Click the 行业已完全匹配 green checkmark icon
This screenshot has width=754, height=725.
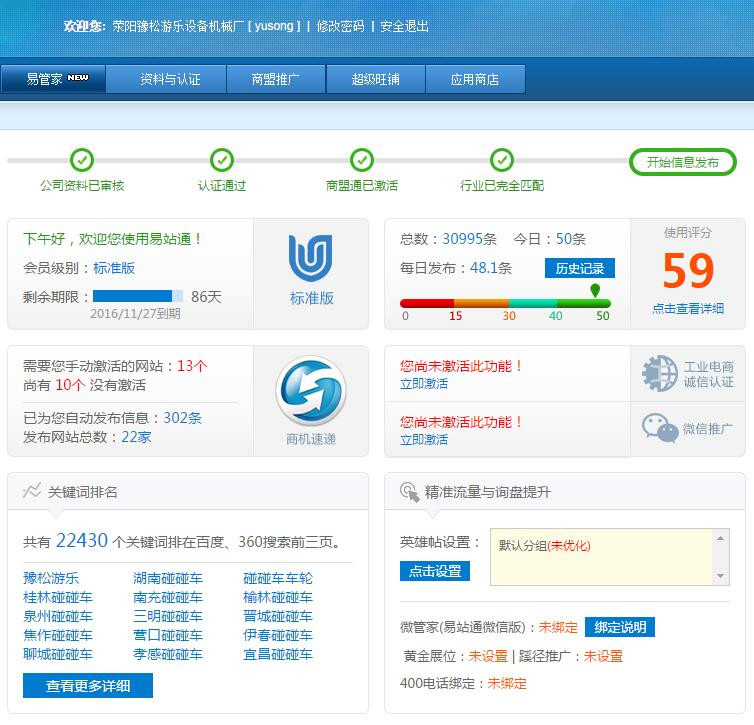point(502,160)
